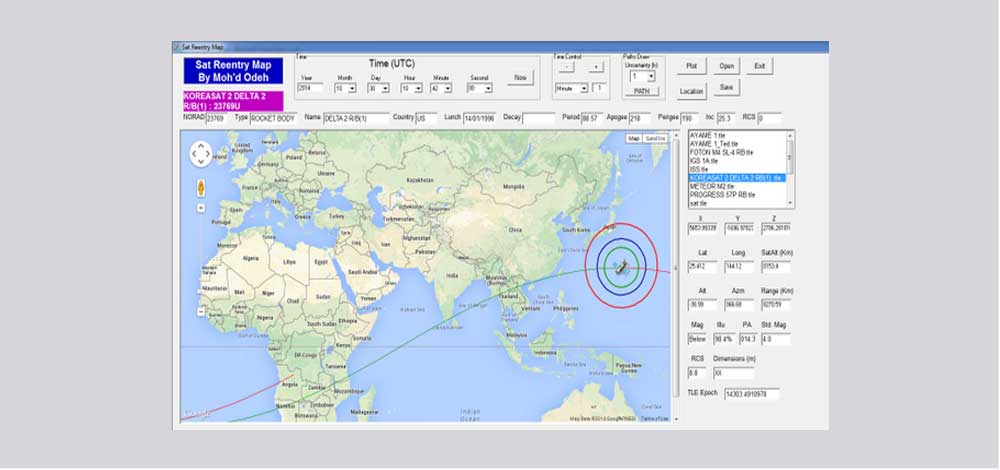Image resolution: width=1000 pixels, height=470 pixels.
Task: Switch map to Map view
Action: [634, 138]
